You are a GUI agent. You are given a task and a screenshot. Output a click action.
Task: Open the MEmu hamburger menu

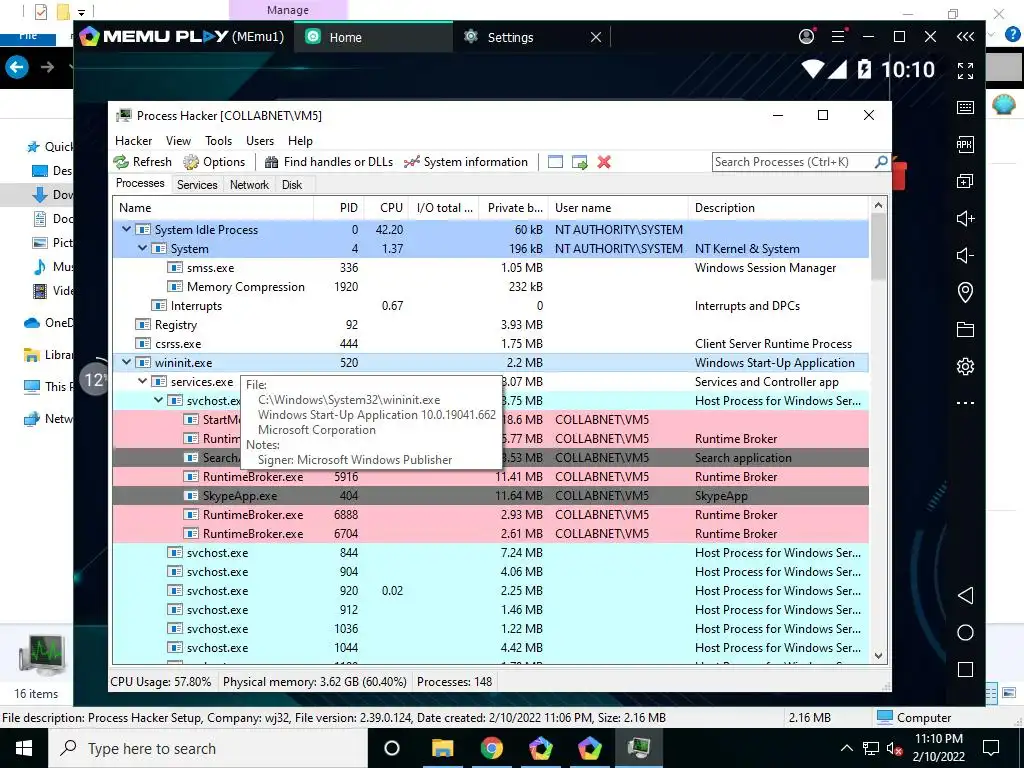click(x=839, y=37)
